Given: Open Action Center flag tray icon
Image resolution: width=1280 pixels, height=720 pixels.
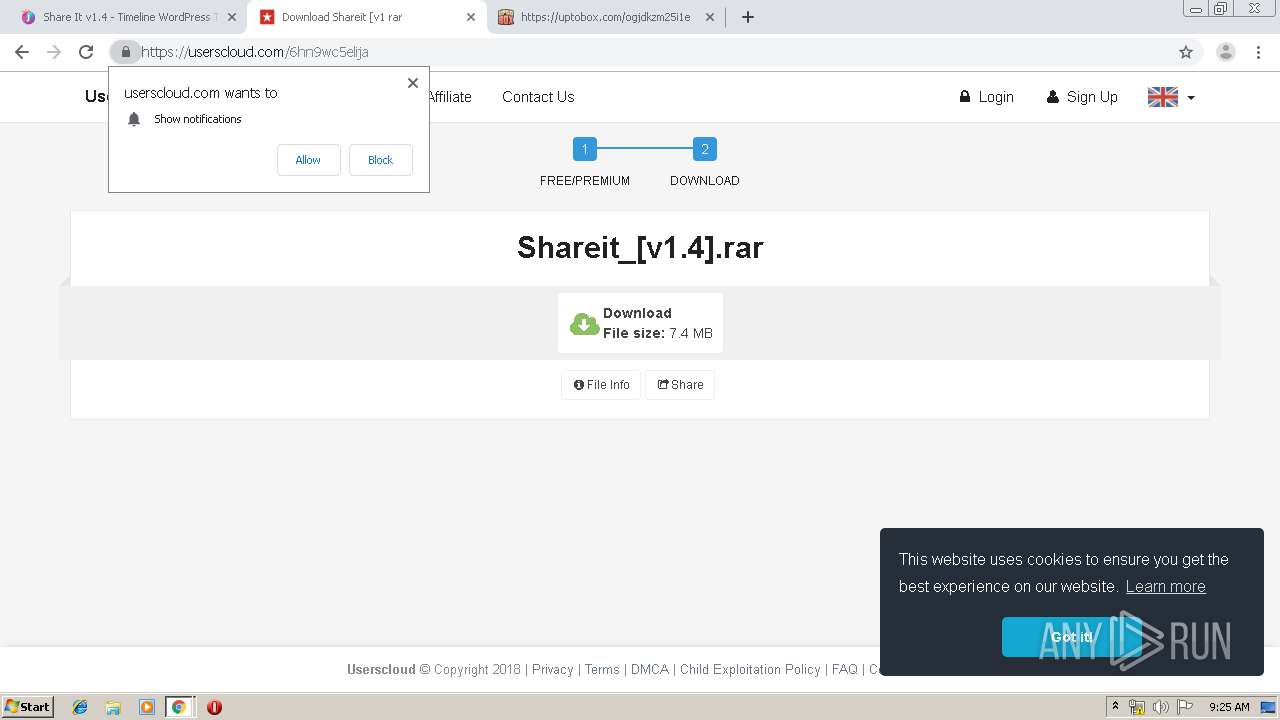Looking at the screenshot, I should point(1184,707).
